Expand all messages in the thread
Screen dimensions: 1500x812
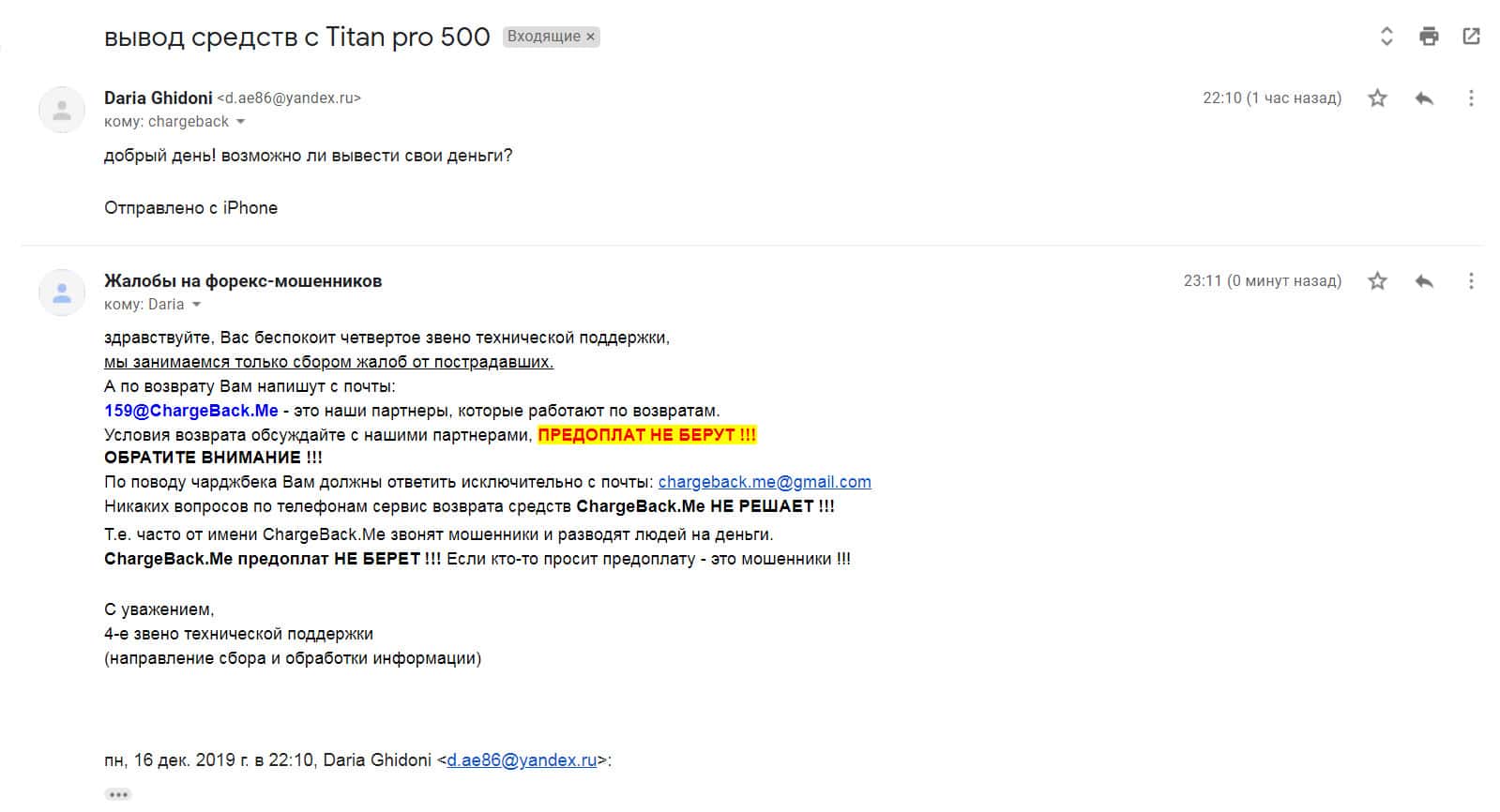[x=1386, y=37]
